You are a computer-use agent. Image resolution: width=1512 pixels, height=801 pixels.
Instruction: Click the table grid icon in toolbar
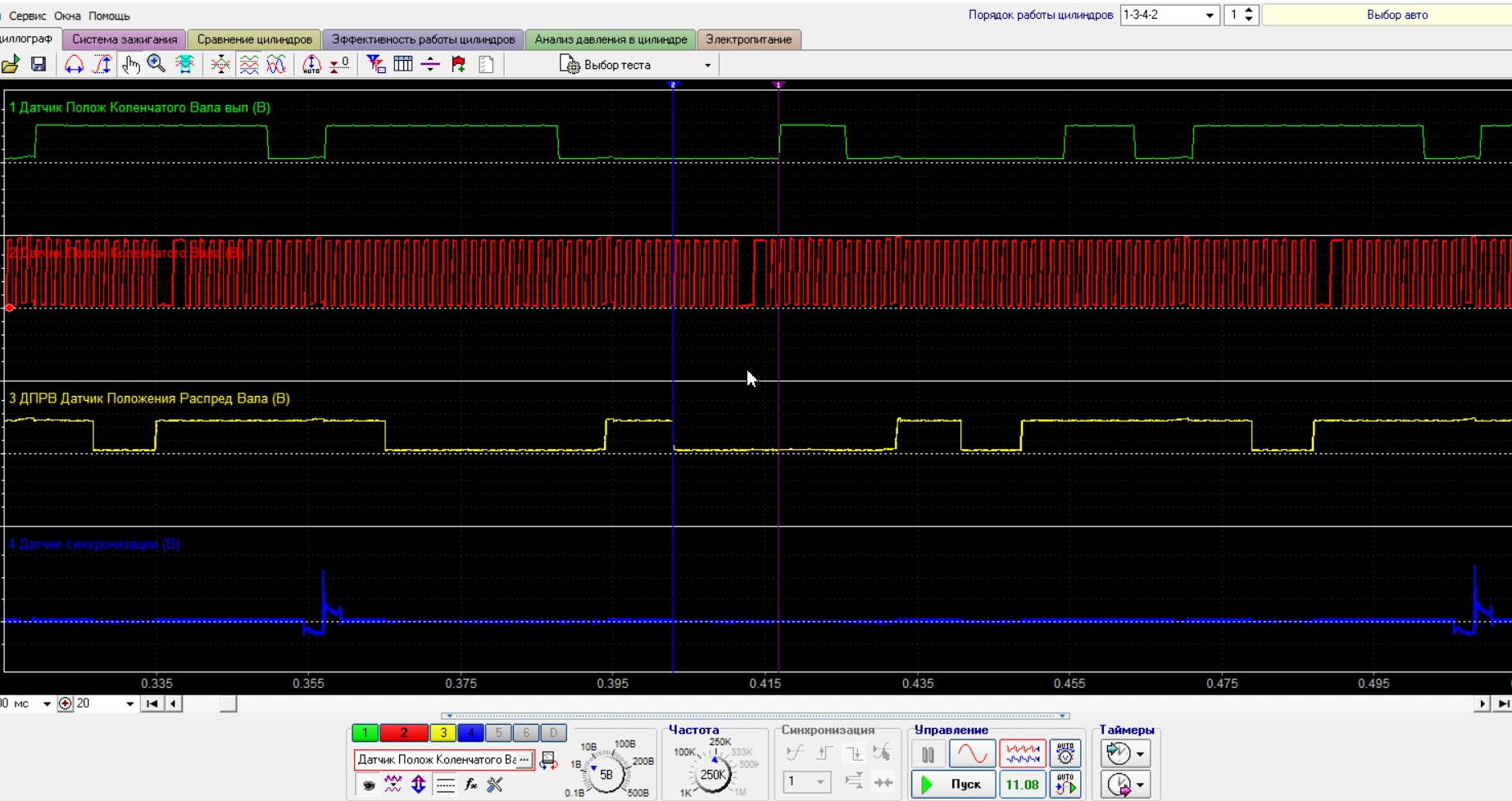[402, 65]
